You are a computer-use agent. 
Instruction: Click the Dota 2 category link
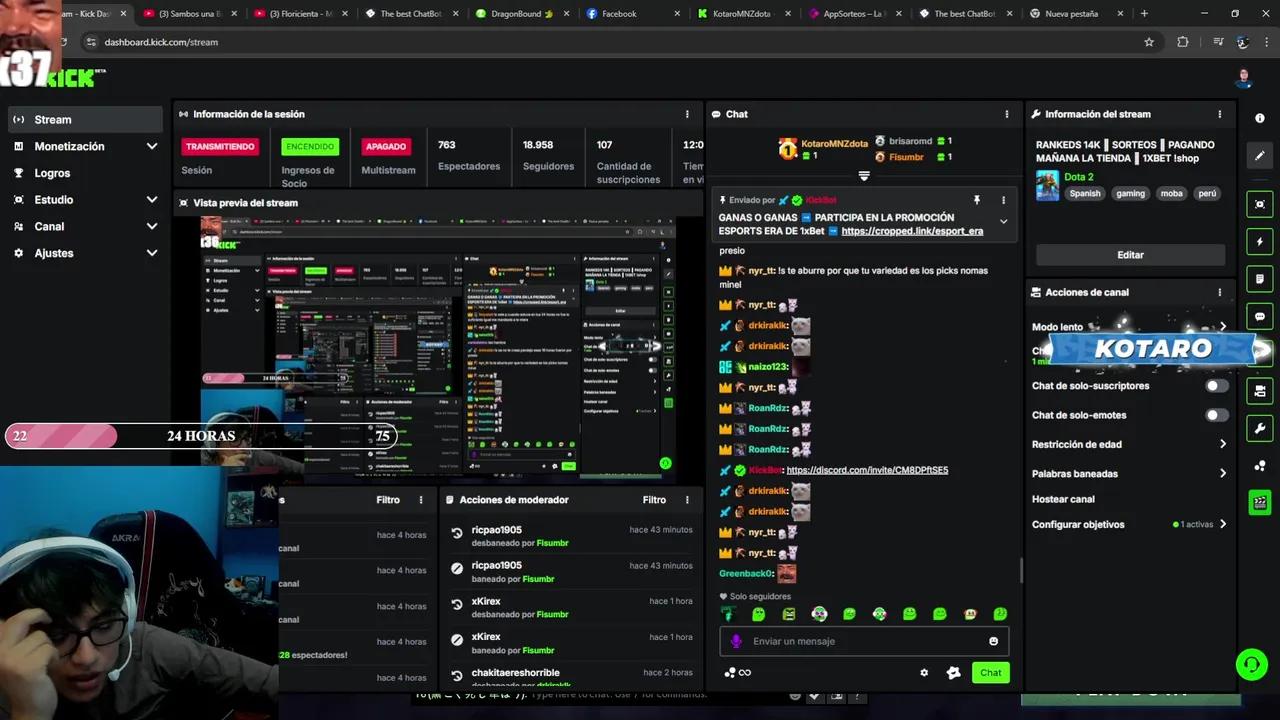pyautogui.click(x=1079, y=177)
